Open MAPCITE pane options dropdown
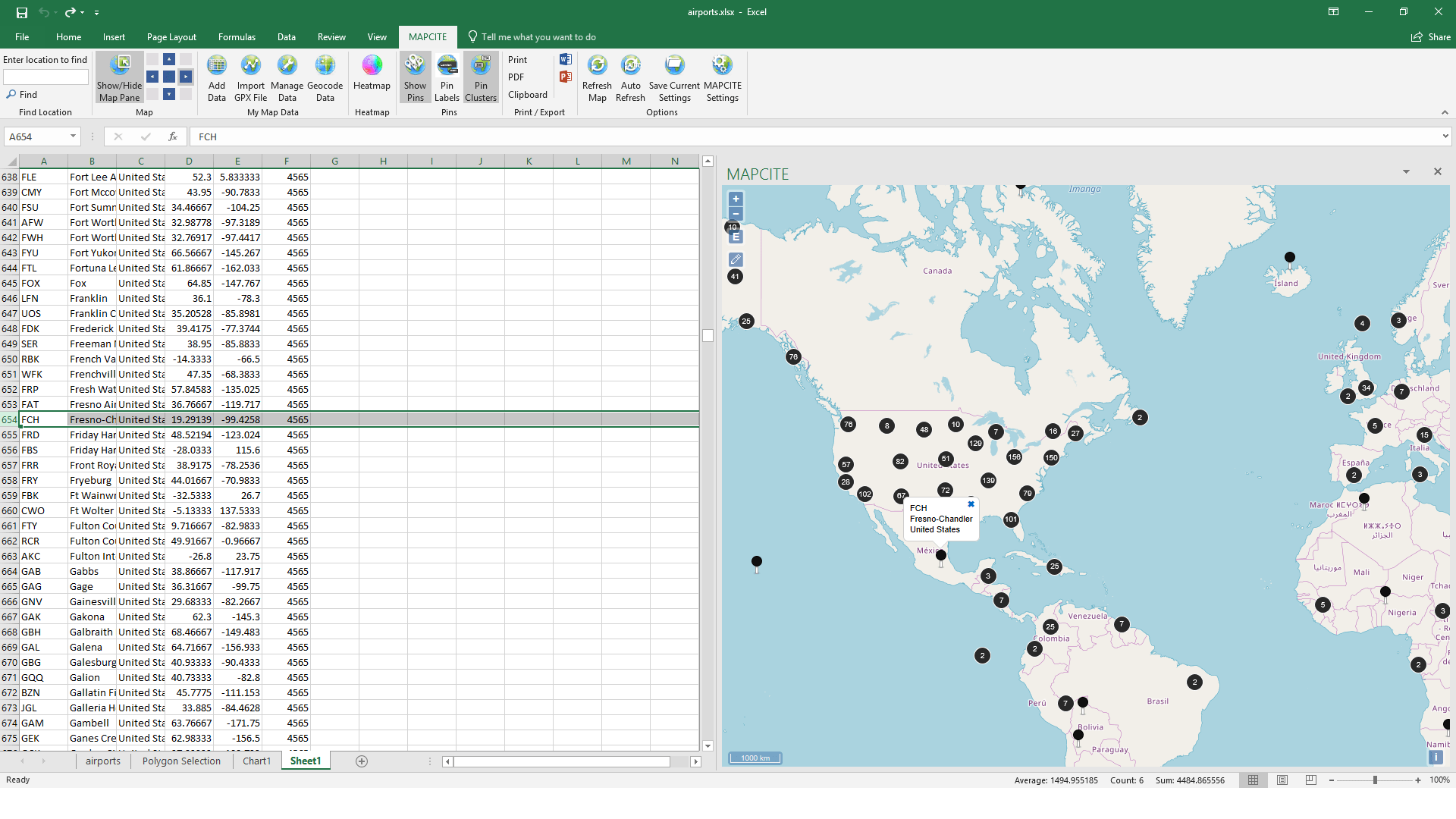 click(x=1406, y=172)
